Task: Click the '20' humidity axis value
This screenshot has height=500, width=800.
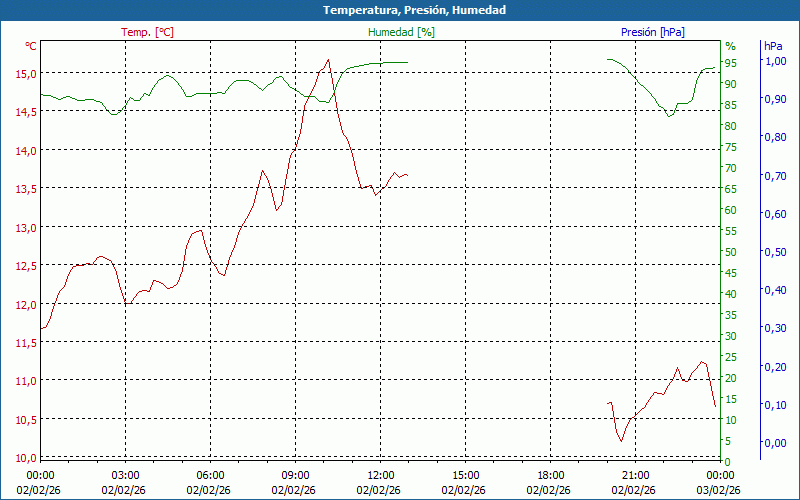Action: click(731, 378)
